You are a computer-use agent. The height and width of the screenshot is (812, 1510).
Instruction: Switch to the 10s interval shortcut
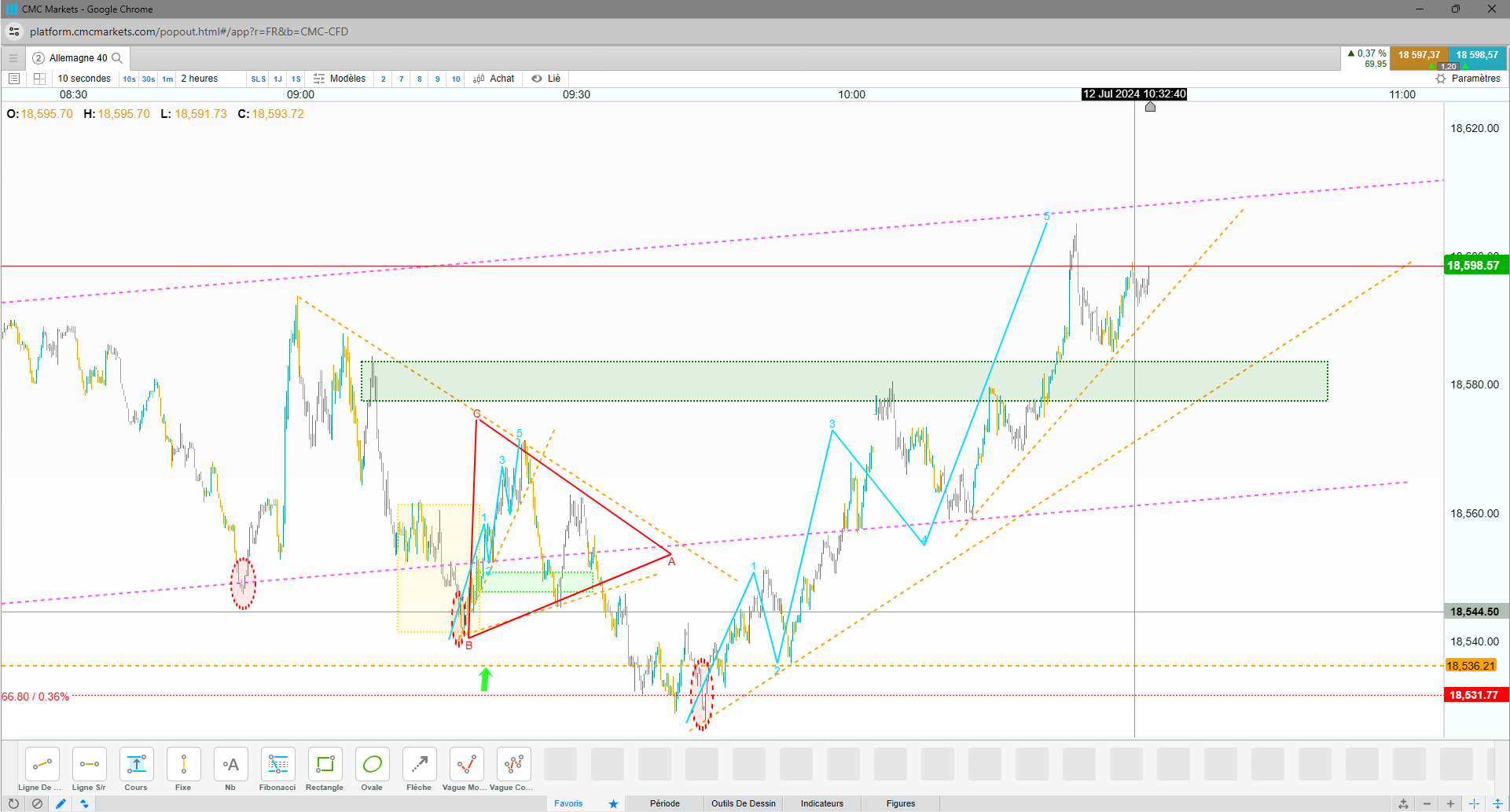[129, 79]
